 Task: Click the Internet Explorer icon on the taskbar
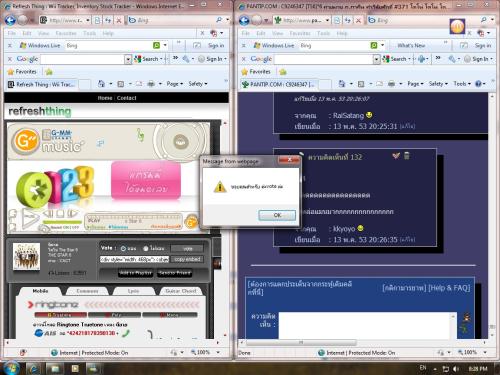pyautogui.click(x=34, y=368)
